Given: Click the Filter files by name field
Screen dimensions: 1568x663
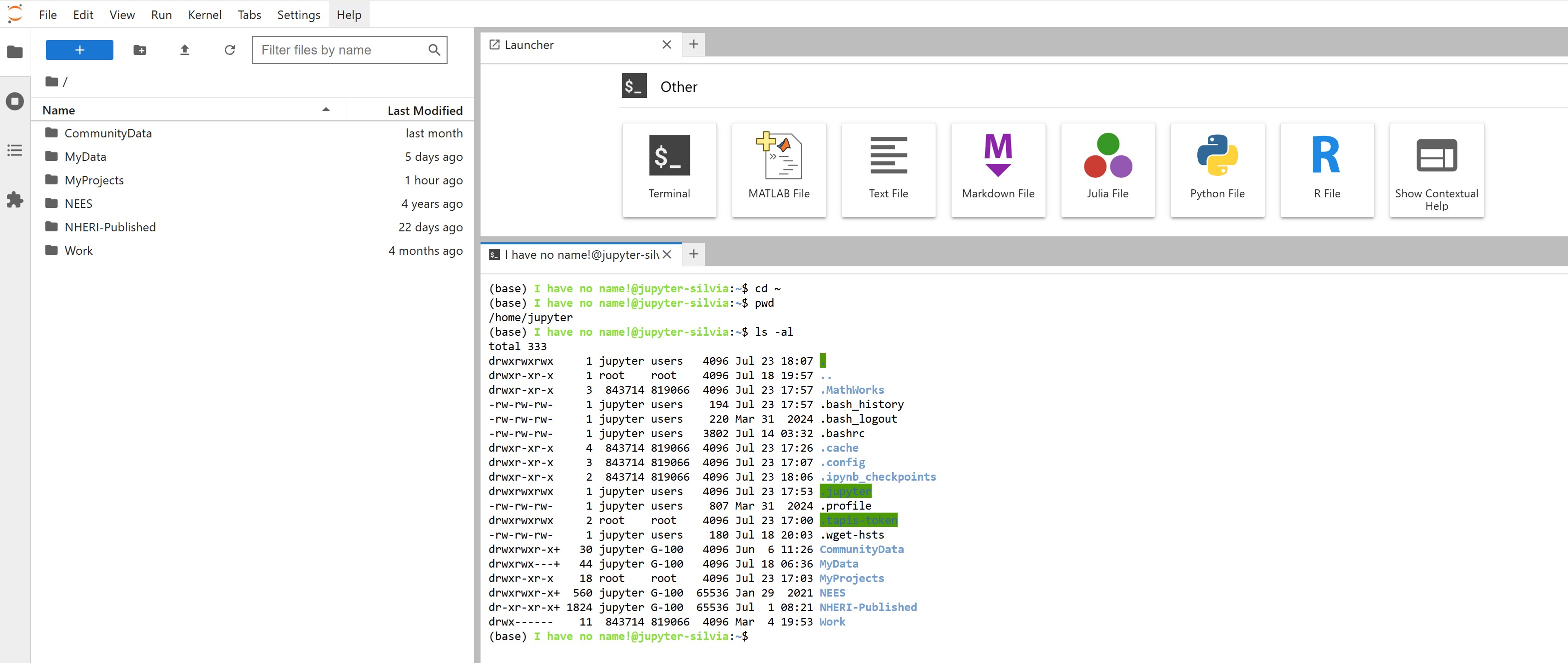Looking at the screenshot, I should (x=341, y=50).
